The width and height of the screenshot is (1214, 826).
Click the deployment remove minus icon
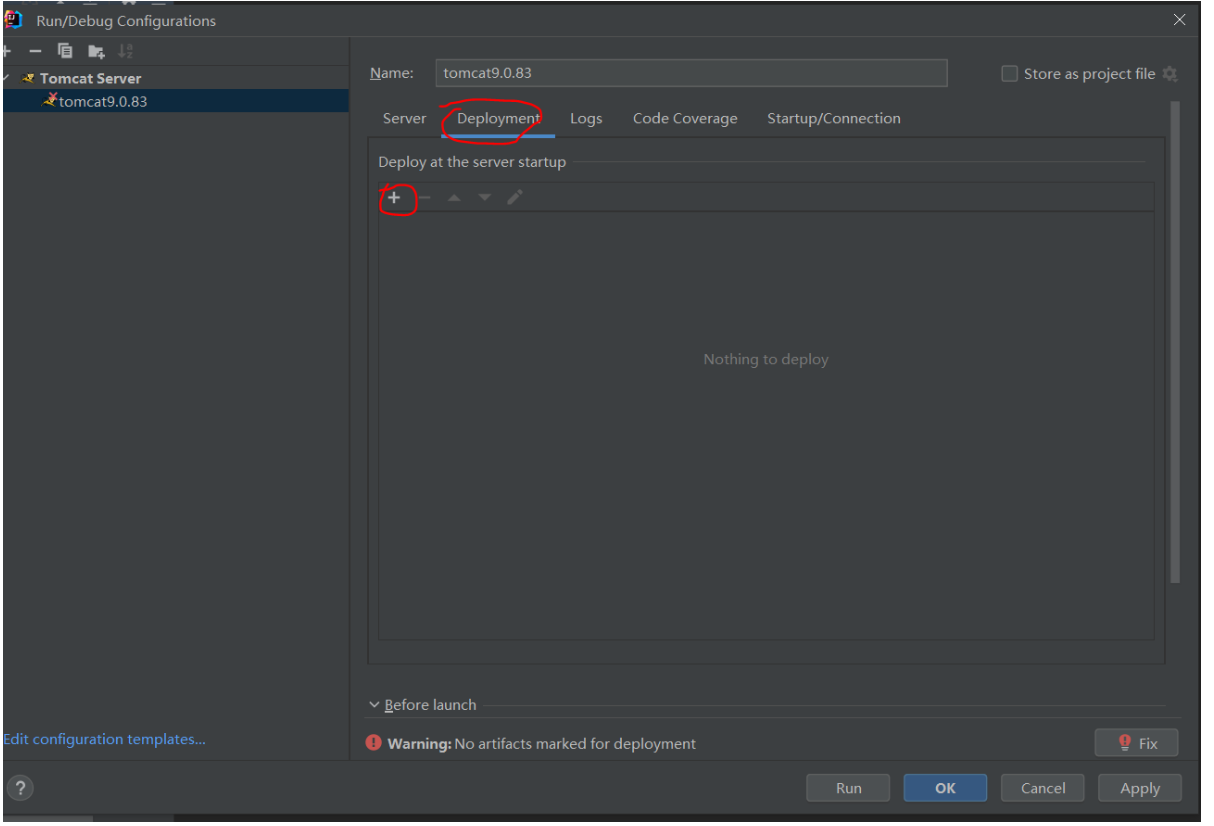point(424,198)
